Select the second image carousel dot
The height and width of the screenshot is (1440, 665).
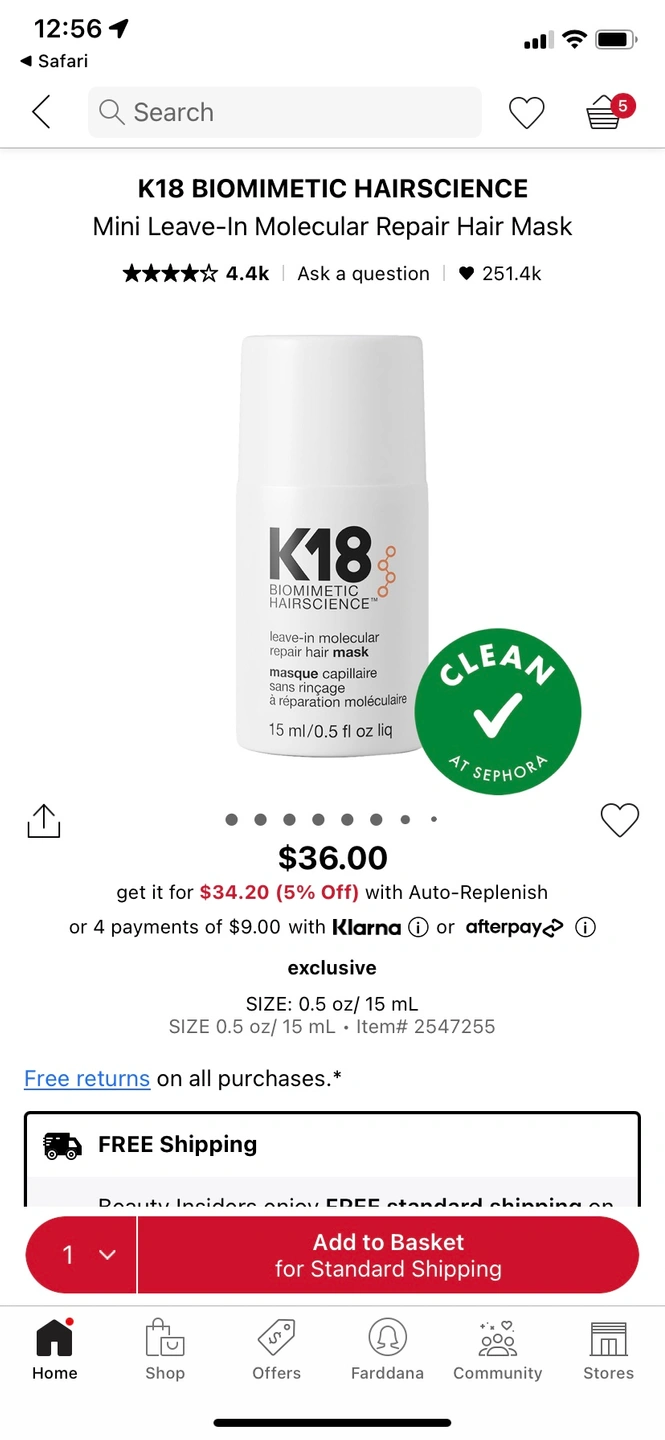(x=260, y=820)
